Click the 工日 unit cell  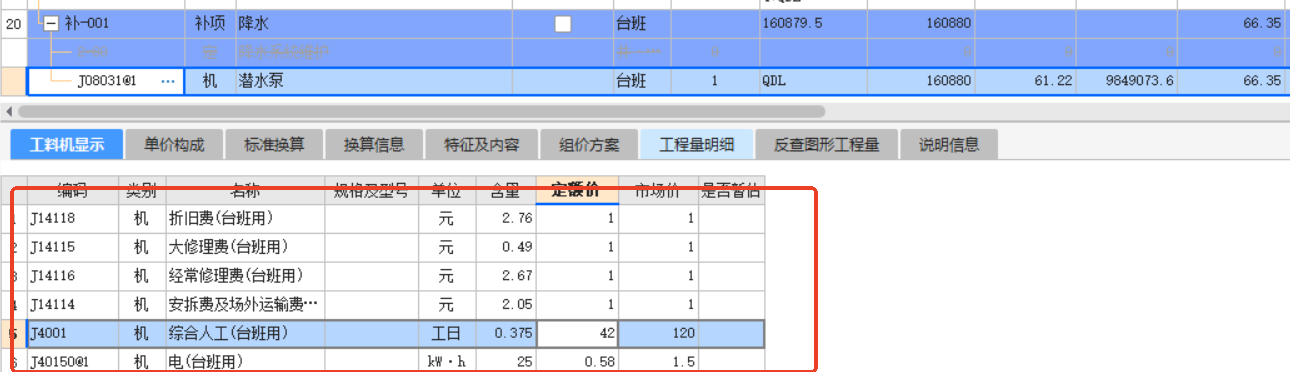[x=447, y=333]
